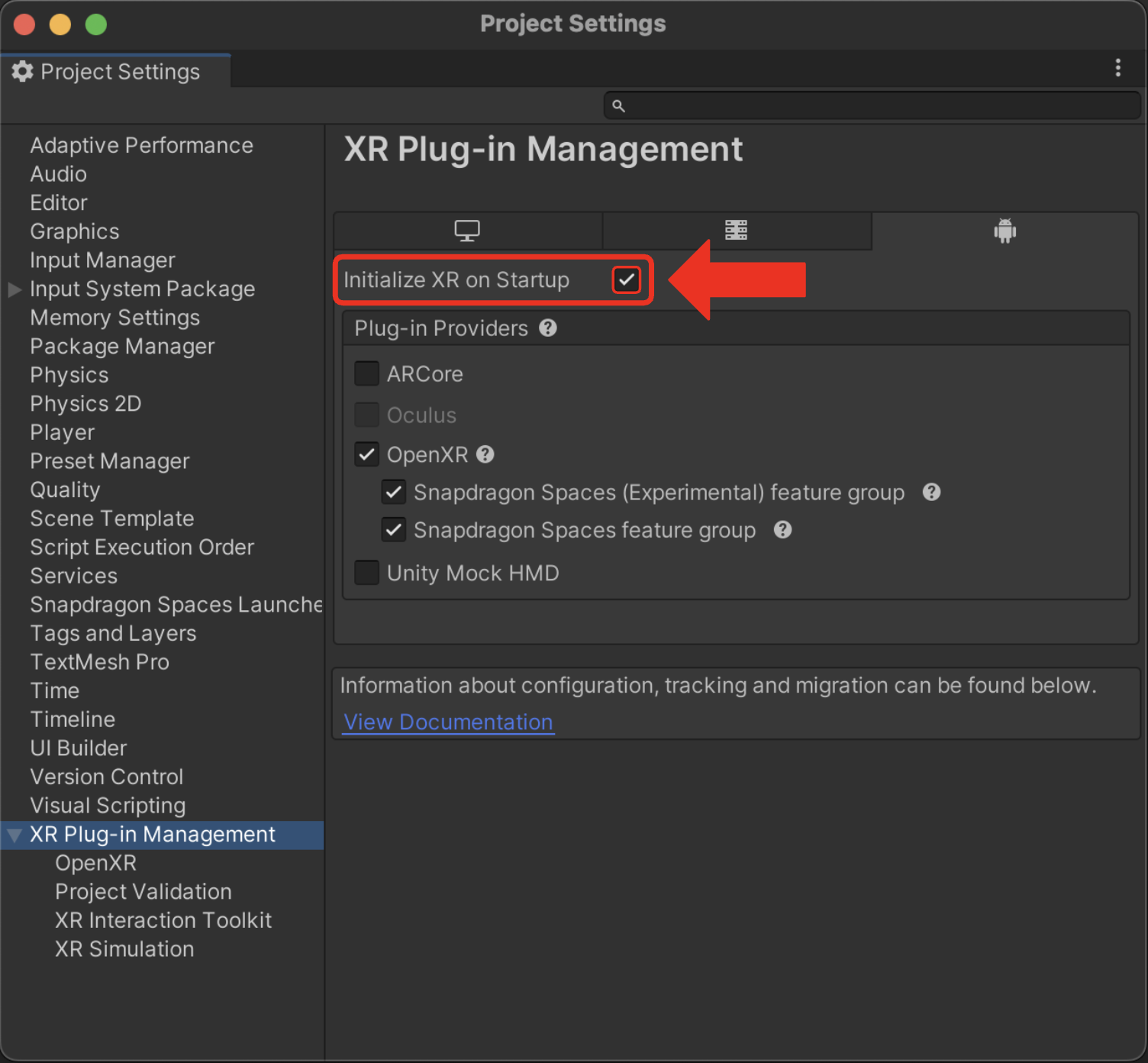Go to Graphics settings
Viewport: 1148px width, 1063px height.
(x=75, y=231)
